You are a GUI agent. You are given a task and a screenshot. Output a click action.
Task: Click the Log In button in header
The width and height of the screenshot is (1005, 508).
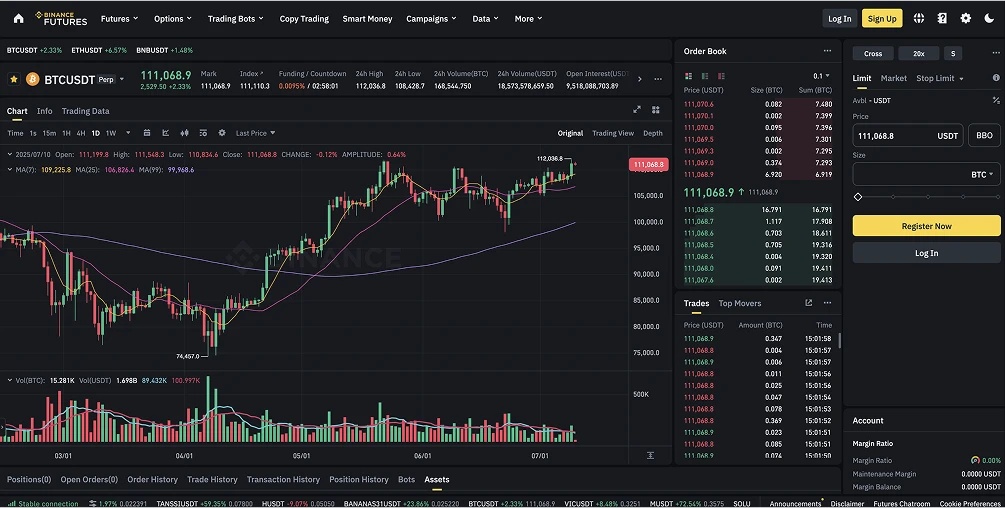(x=840, y=19)
